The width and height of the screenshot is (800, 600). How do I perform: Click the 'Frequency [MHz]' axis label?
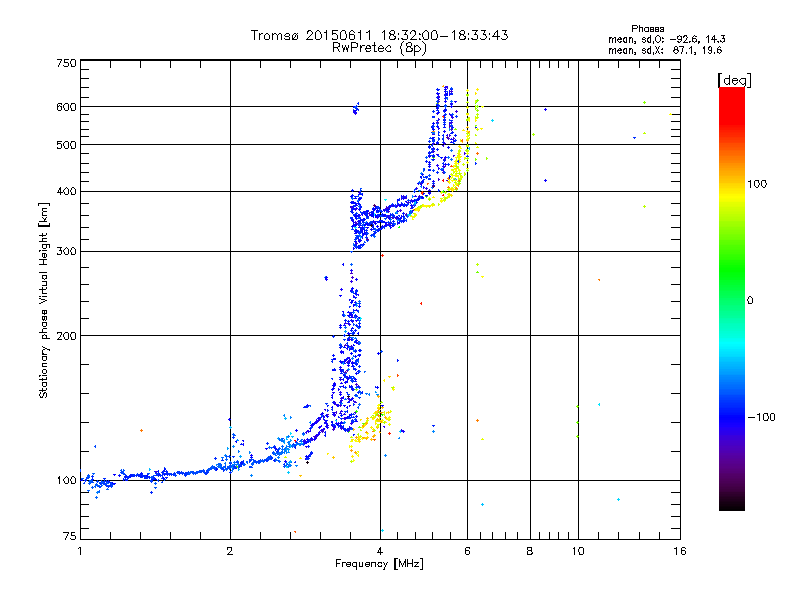(379, 564)
